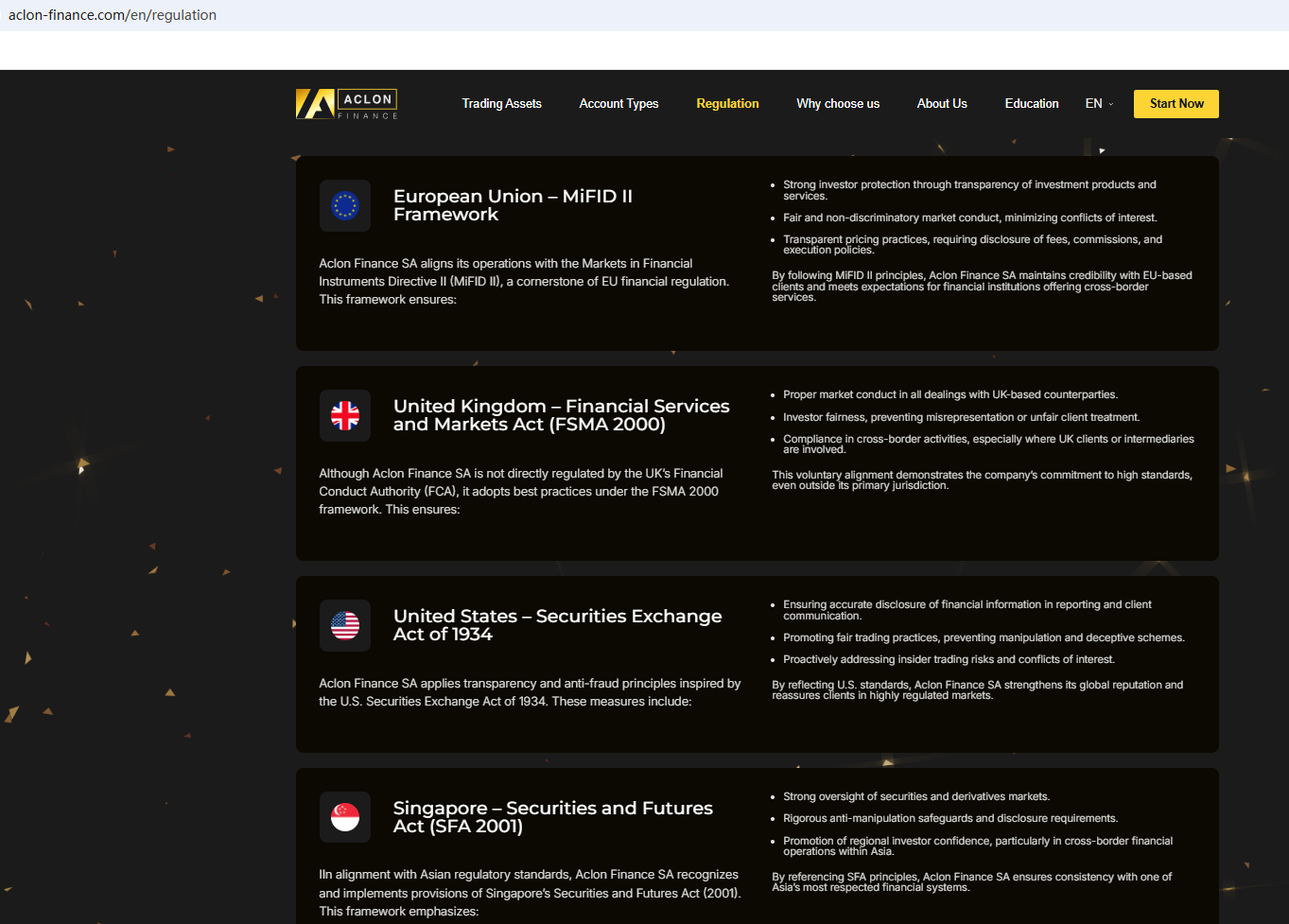Click the MiFID II description paragraph

(x=524, y=282)
